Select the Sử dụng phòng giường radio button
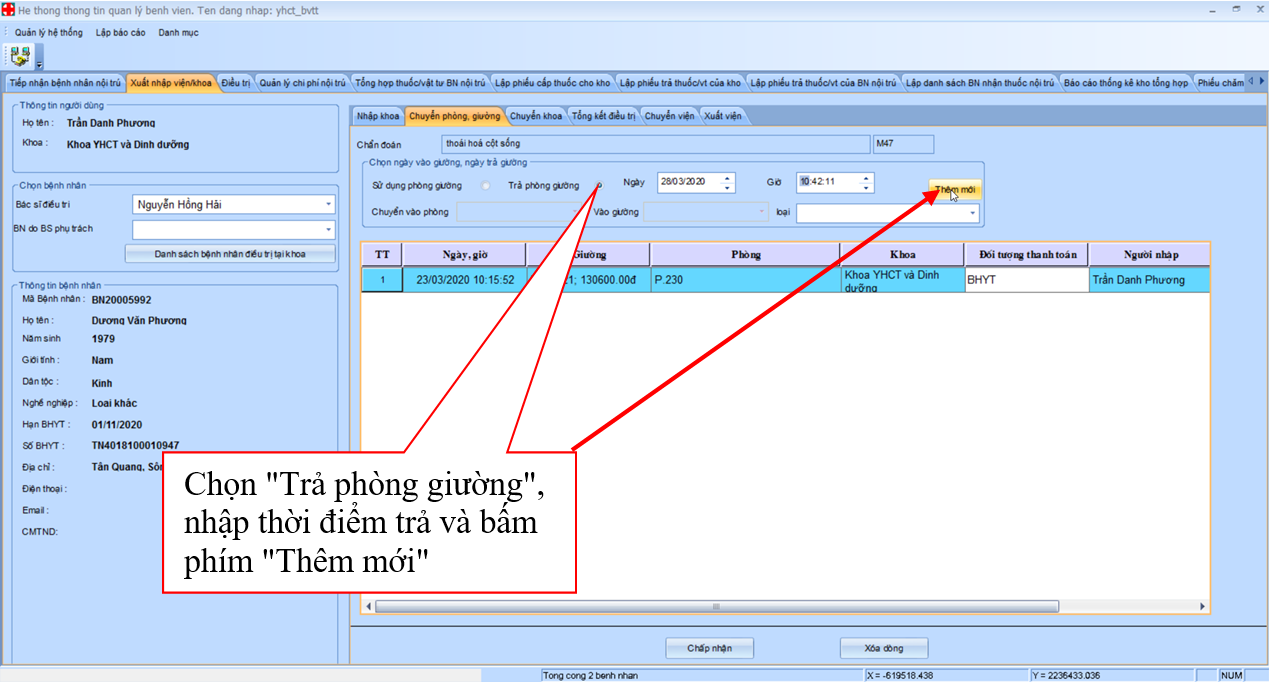This screenshot has height=682, width=1269. 486,186
